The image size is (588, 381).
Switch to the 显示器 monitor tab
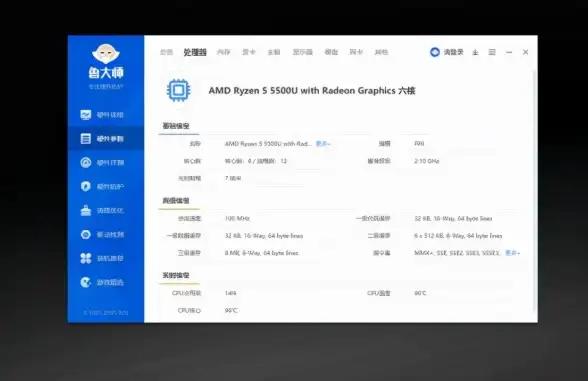click(x=303, y=52)
